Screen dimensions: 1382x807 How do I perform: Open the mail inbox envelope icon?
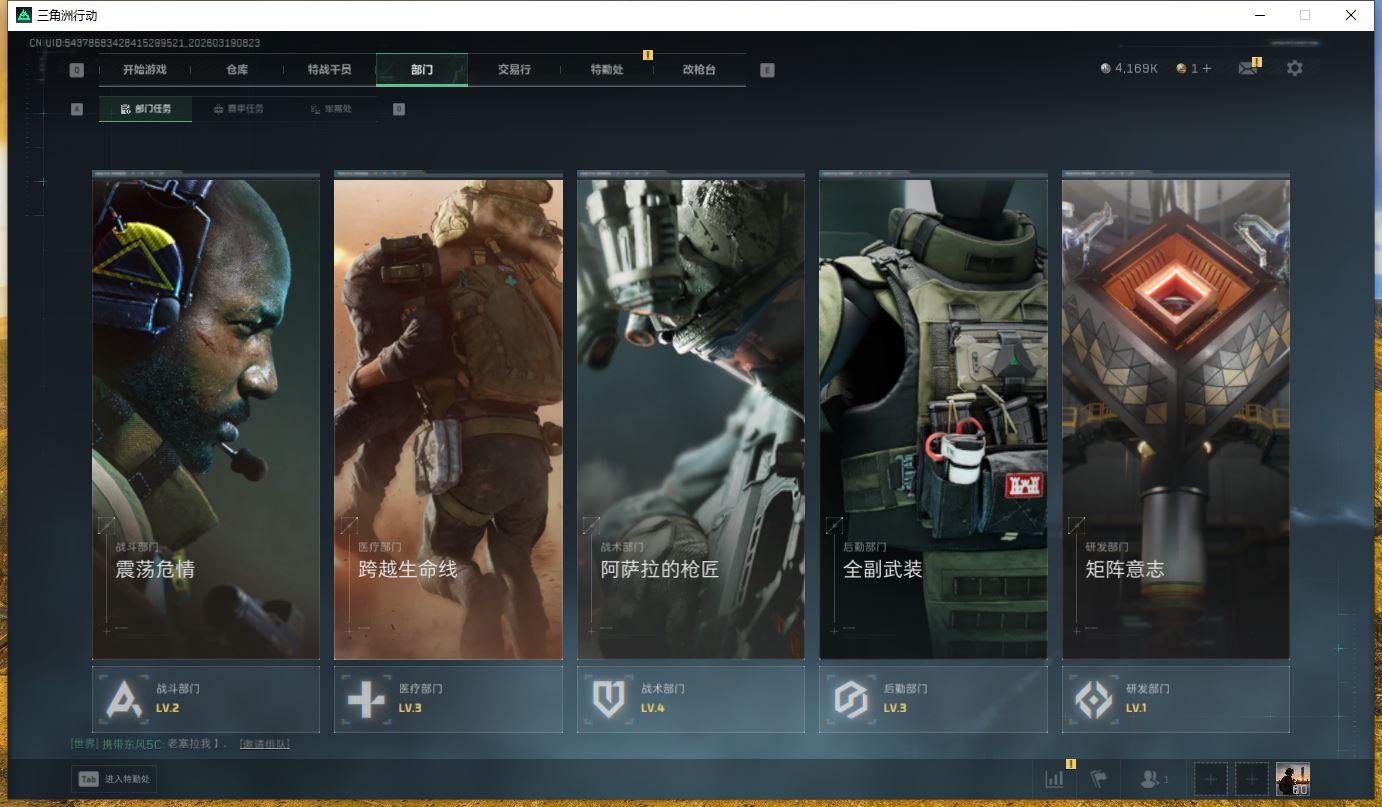point(1247,69)
